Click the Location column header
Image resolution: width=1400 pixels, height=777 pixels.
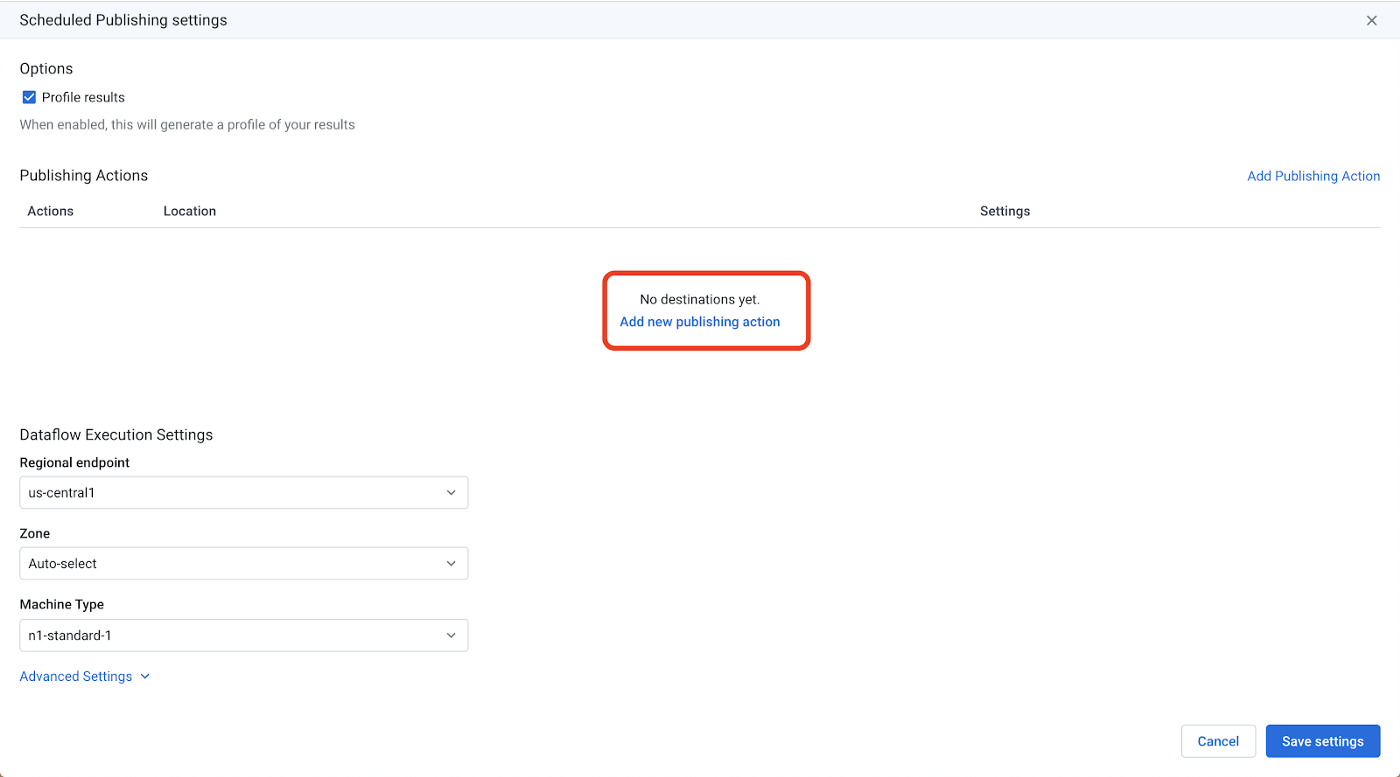(x=190, y=211)
